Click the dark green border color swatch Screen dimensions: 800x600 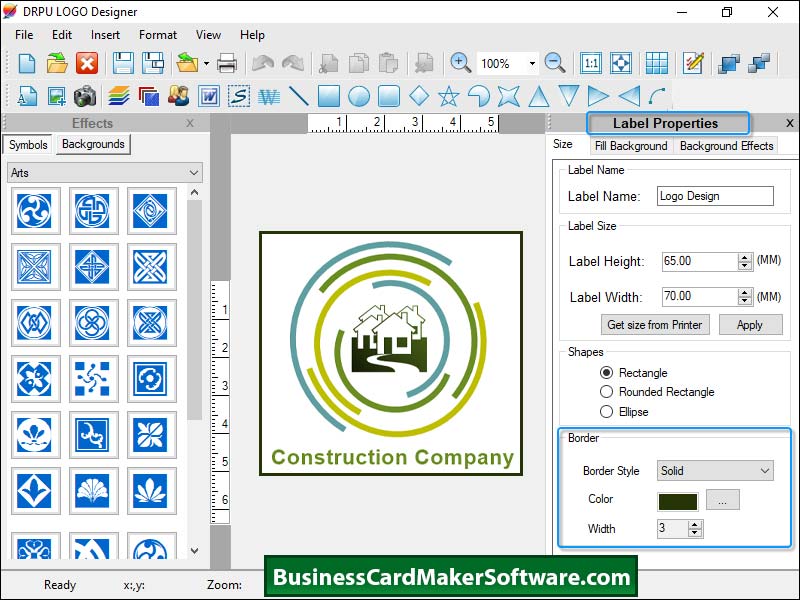point(677,500)
